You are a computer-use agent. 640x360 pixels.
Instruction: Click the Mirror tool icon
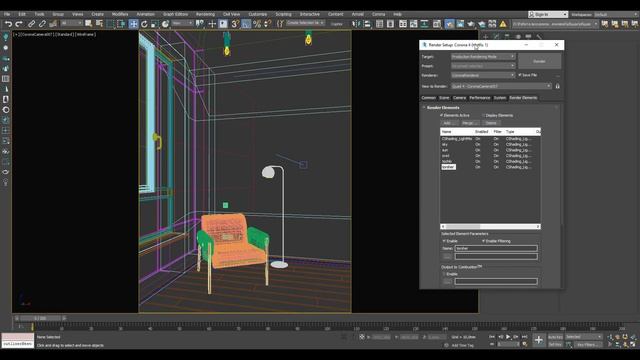[356, 24]
